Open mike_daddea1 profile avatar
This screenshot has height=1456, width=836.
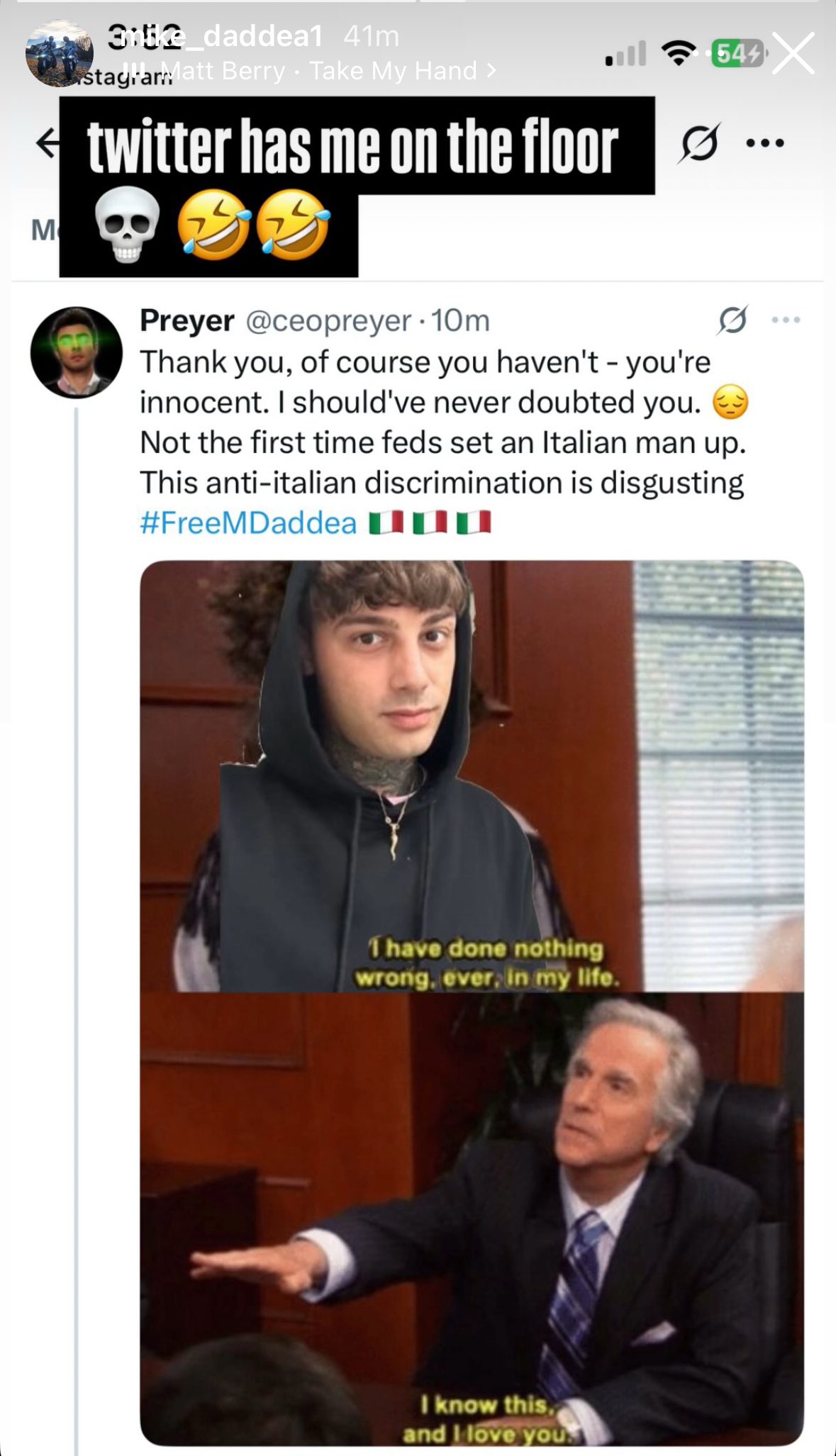[60, 53]
